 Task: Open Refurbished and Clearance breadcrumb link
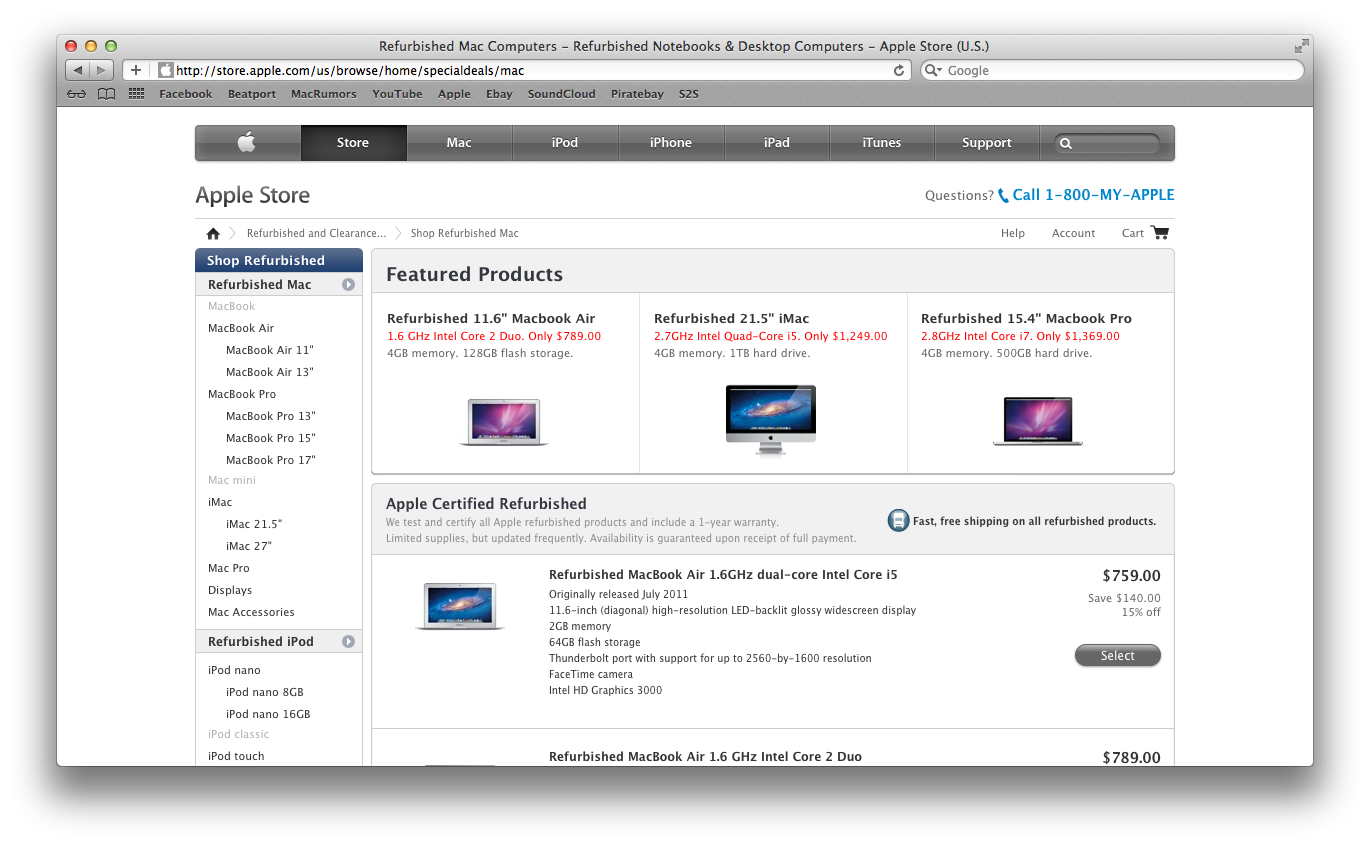(x=316, y=233)
